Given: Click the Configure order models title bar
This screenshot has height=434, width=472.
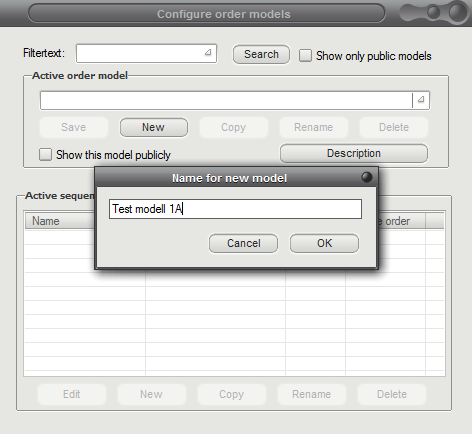Looking at the screenshot, I should [207, 14].
